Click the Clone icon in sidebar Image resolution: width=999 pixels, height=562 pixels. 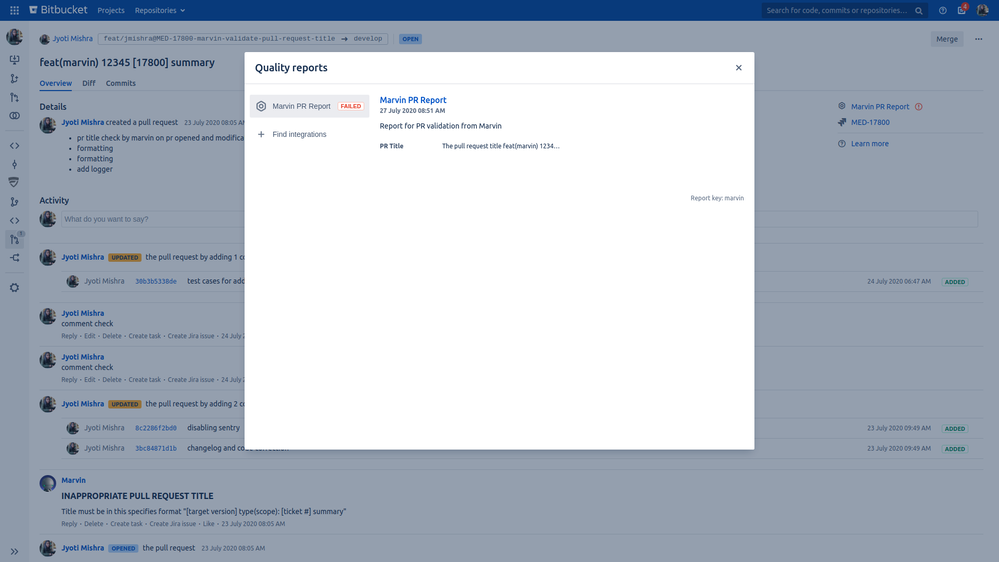(x=14, y=60)
